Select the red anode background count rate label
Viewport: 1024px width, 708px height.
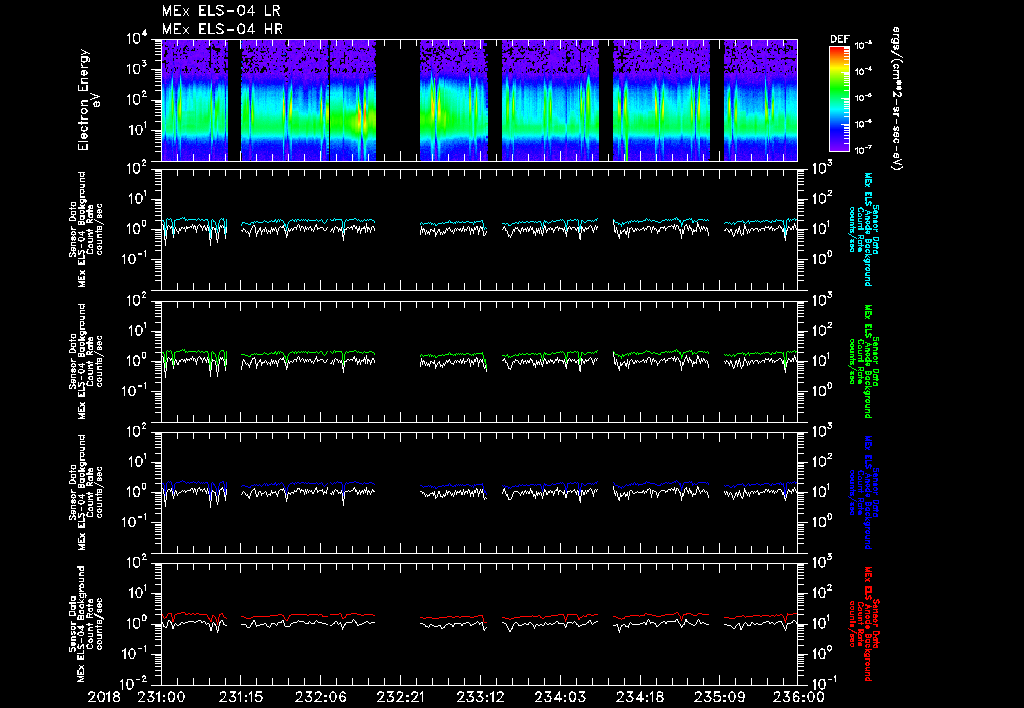pyautogui.click(x=863, y=624)
